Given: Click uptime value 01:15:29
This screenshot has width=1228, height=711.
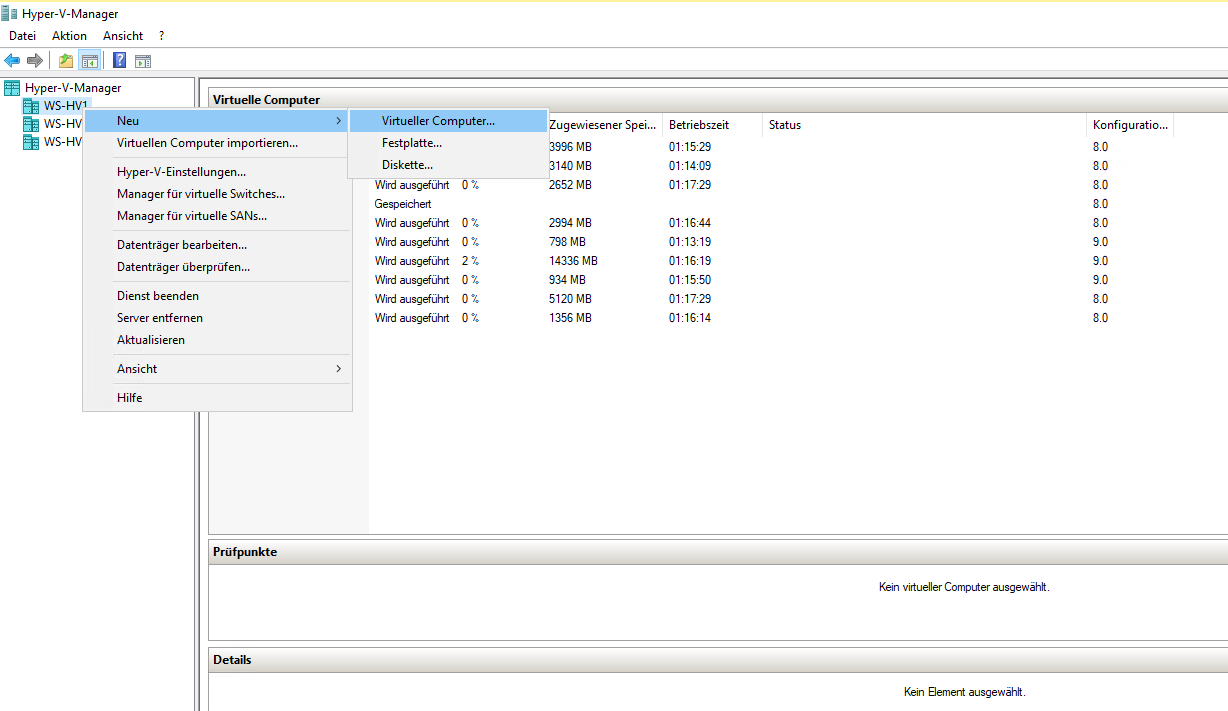Looking at the screenshot, I should [690, 147].
